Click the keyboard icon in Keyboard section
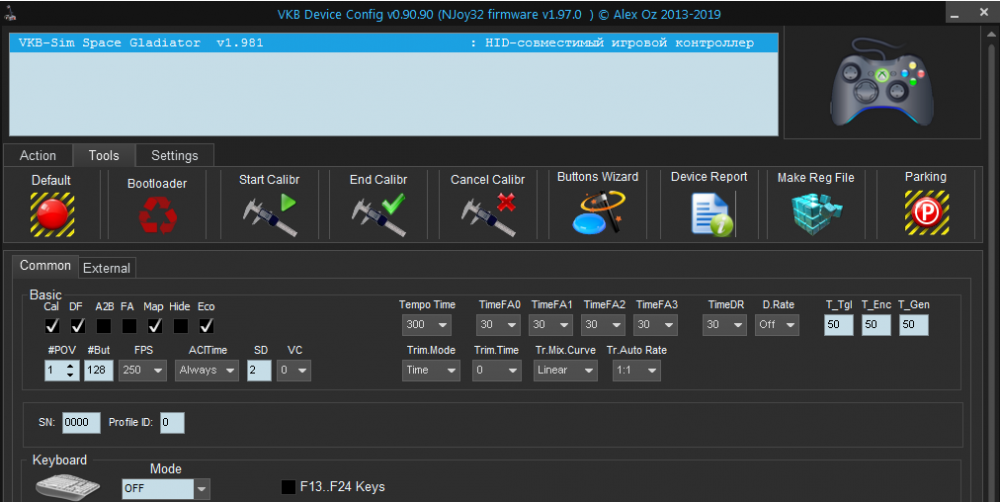Screen dimensions: 1000x502 click(x=68, y=486)
